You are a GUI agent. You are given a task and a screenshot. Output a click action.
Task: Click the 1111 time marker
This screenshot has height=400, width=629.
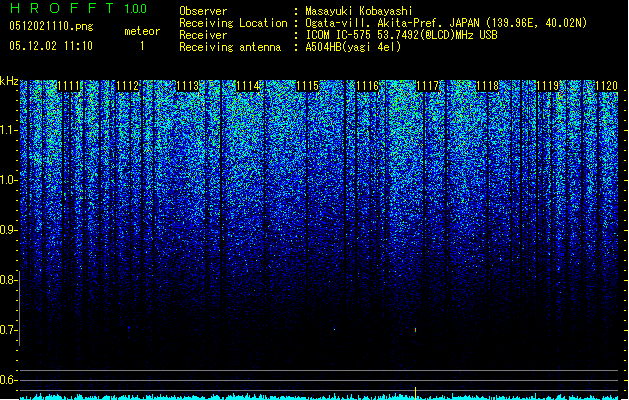pos(68,86)
